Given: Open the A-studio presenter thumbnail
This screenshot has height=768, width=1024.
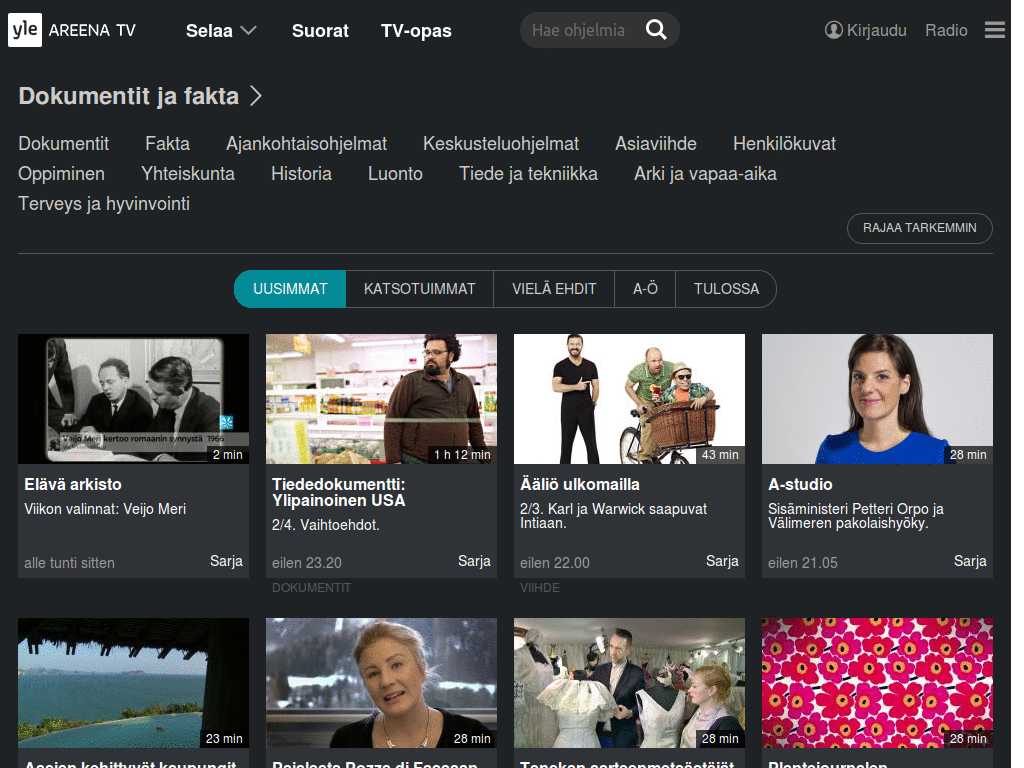Looking at the screenshot, I should tap(878, 399).
